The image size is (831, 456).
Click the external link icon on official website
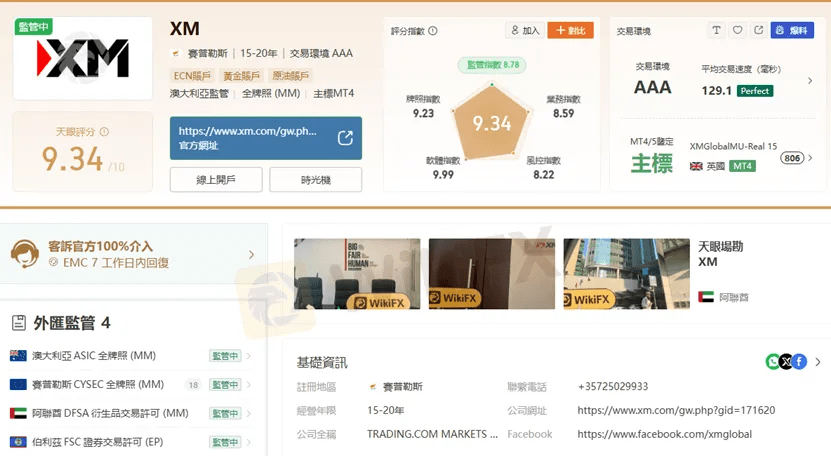pos(345,138)
